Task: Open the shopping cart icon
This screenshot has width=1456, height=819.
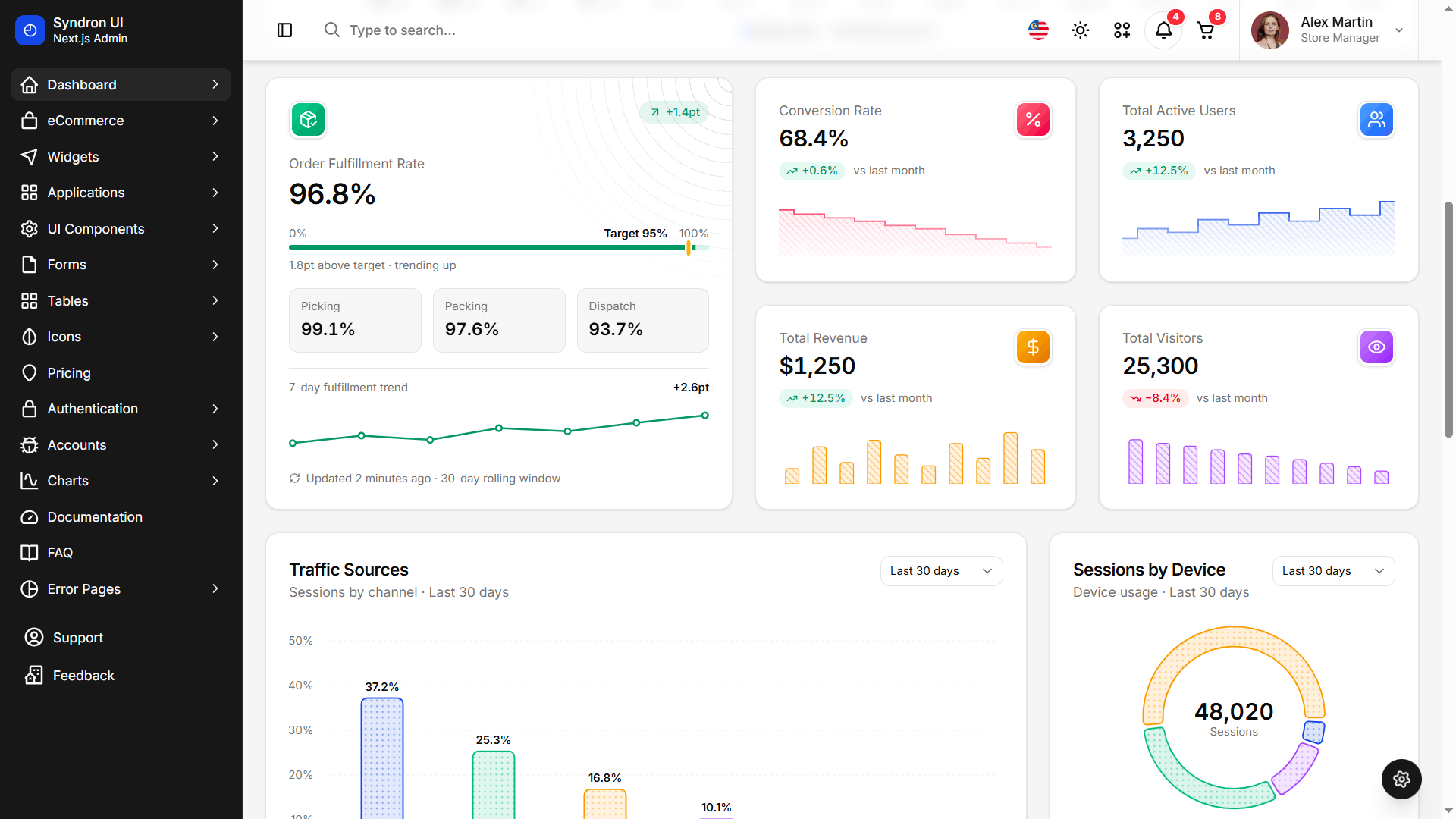Action: 1205,30
